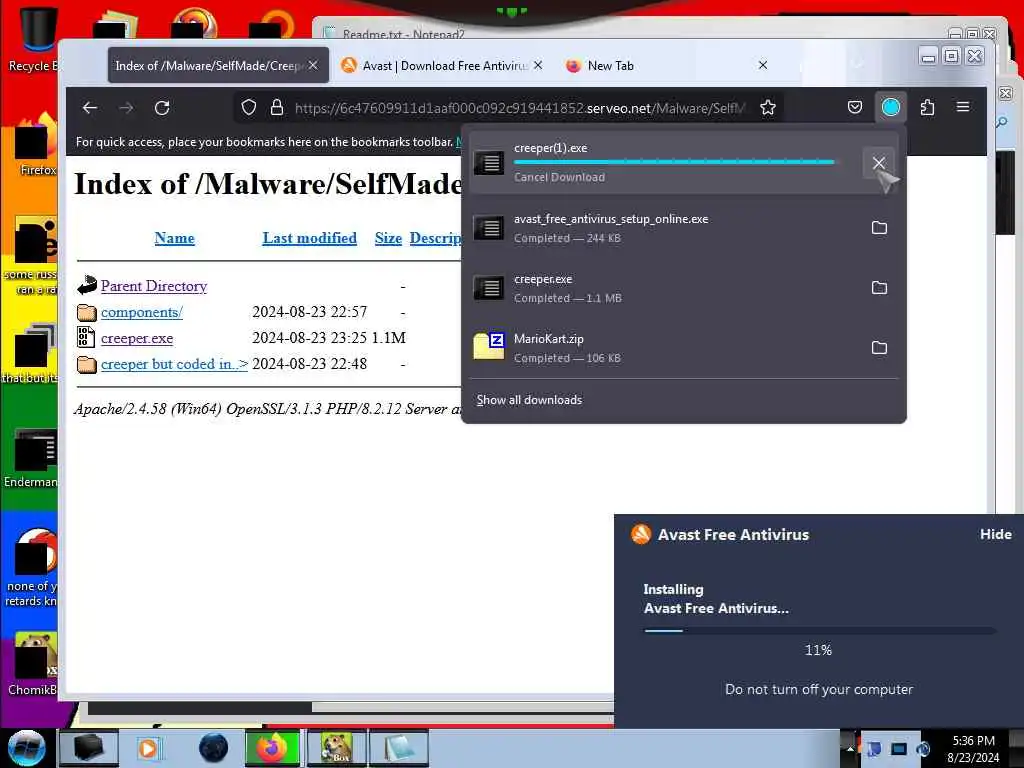Show hidden system tray icons arrow

pos(850,748)
